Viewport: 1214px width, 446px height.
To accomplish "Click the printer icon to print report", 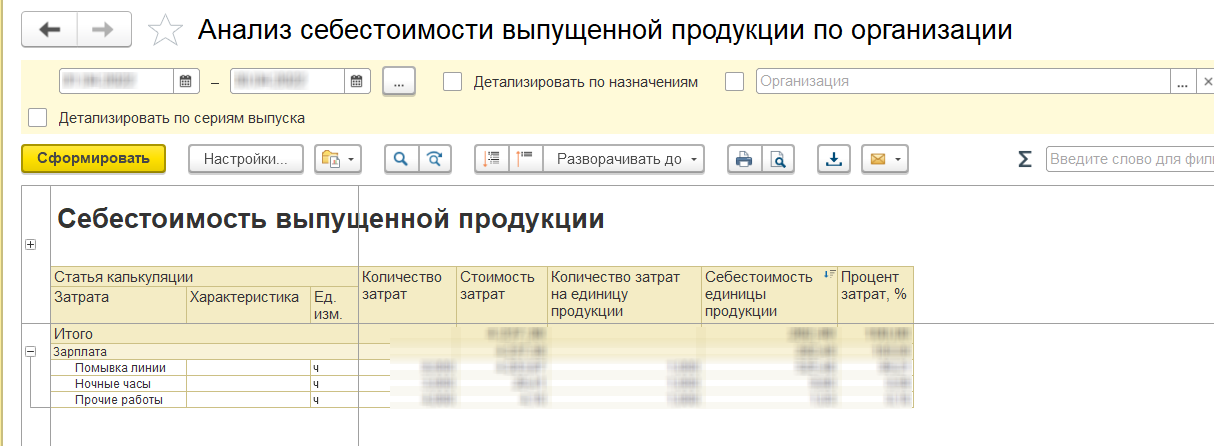I will (743, 159).
